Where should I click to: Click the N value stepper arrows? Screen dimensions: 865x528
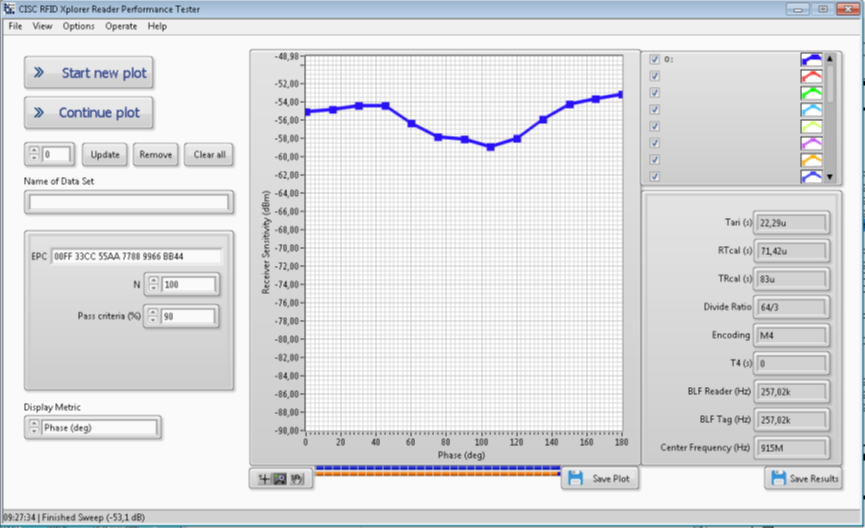153,285
